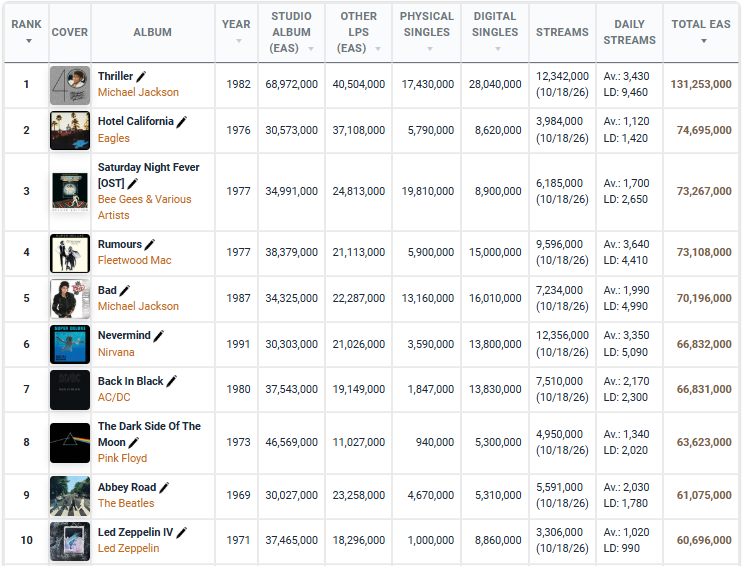Select Abbey Road daily streams LD: 1,780
This screenshot has height=566, width=742.
[x=625, y=504]
